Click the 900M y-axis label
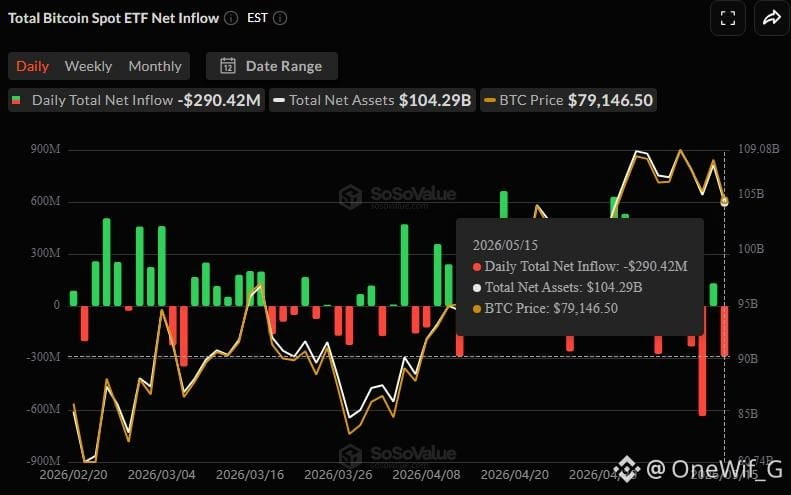 click(x=45, y=149)
